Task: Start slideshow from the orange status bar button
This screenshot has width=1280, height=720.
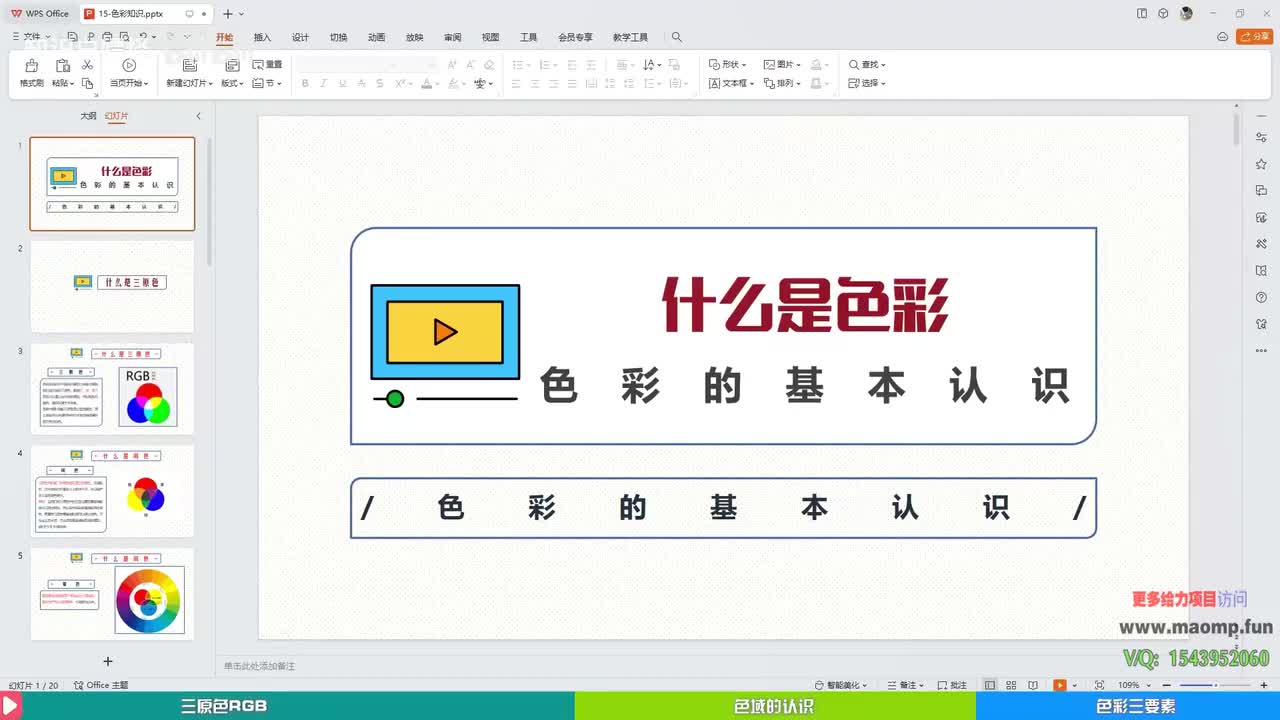Action: pyautogui.click(x=1059, y=685)
